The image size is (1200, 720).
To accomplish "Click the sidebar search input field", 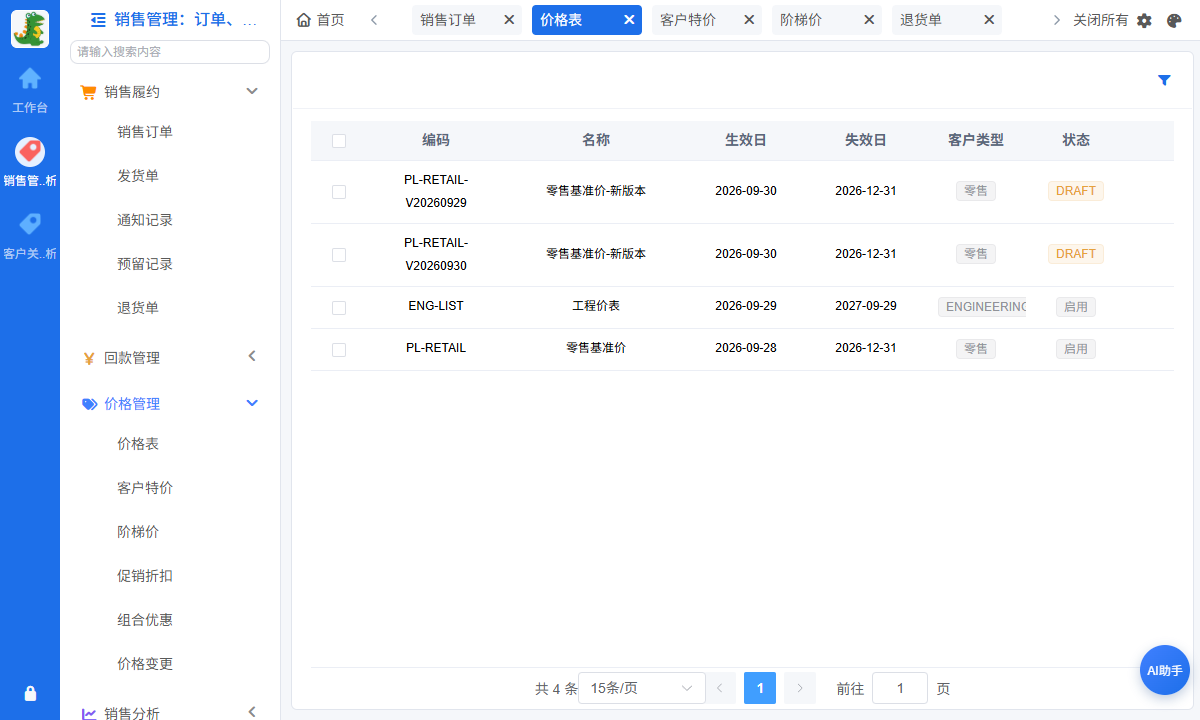I will (x=170, y=52).
